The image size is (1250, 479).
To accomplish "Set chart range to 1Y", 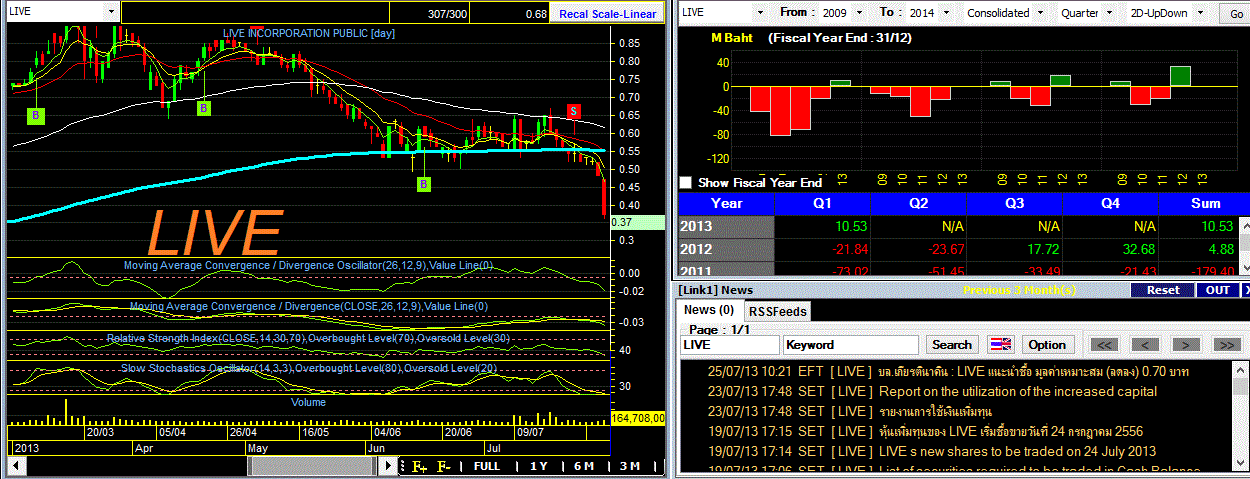I will (539, 466).
